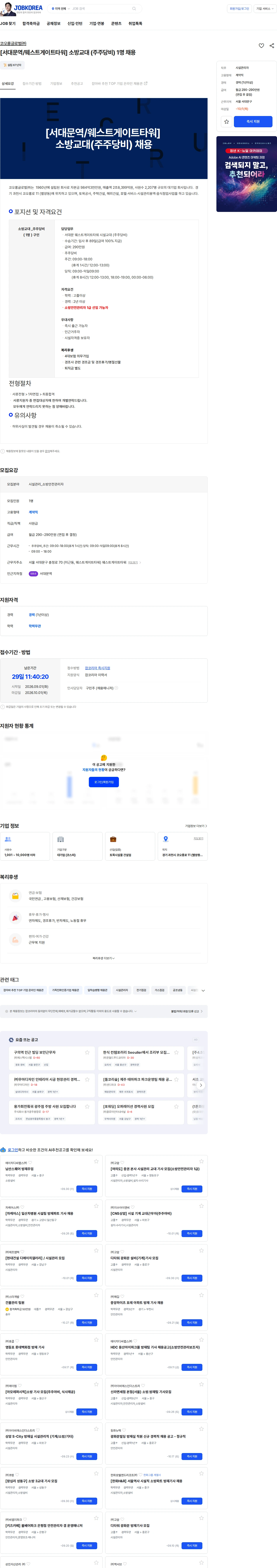Open the 신입·인턴 menu
Image resolution: width=277 pixels, height=1568 pixels.
point(75,24)
